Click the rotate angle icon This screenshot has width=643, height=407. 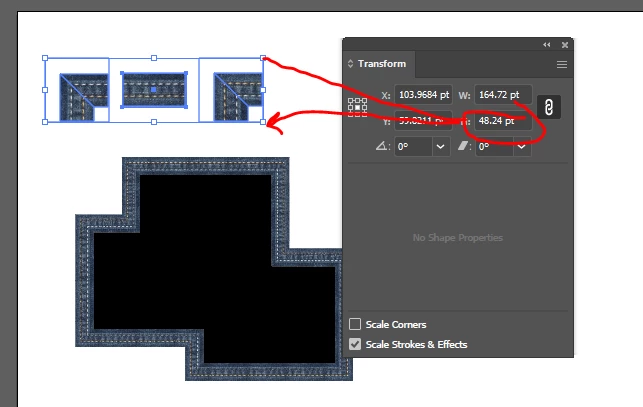[382, 146]
